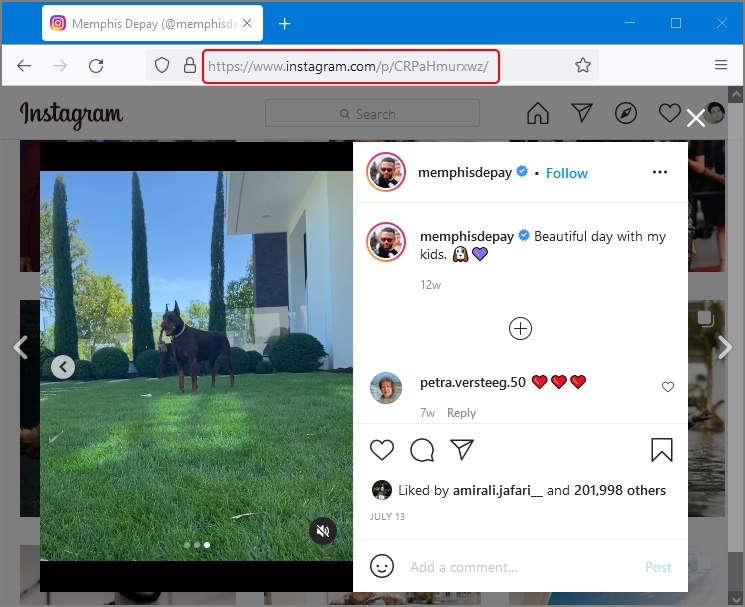Click the browser forward arrow
Viewport: 745px width, 607px height.
pos(60,66)
